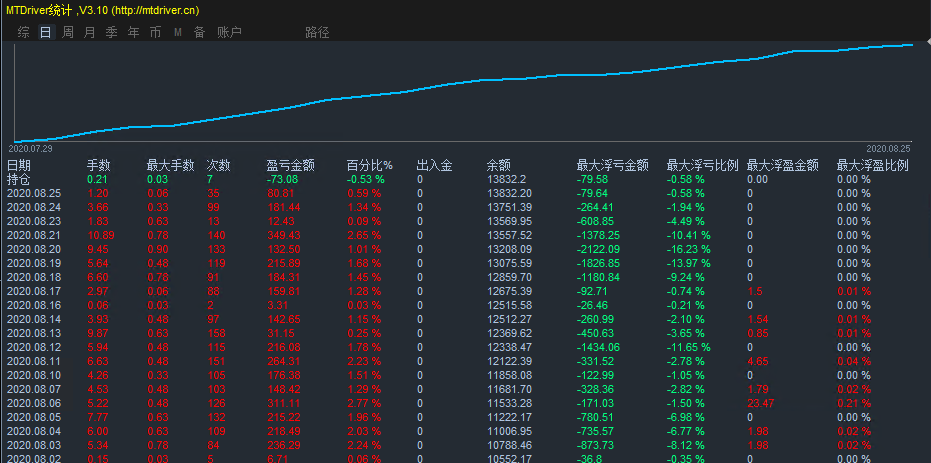The height and width of the screenshot is (463, 931).
Task: Open the 币 currency tab
Action: [155, 32]
